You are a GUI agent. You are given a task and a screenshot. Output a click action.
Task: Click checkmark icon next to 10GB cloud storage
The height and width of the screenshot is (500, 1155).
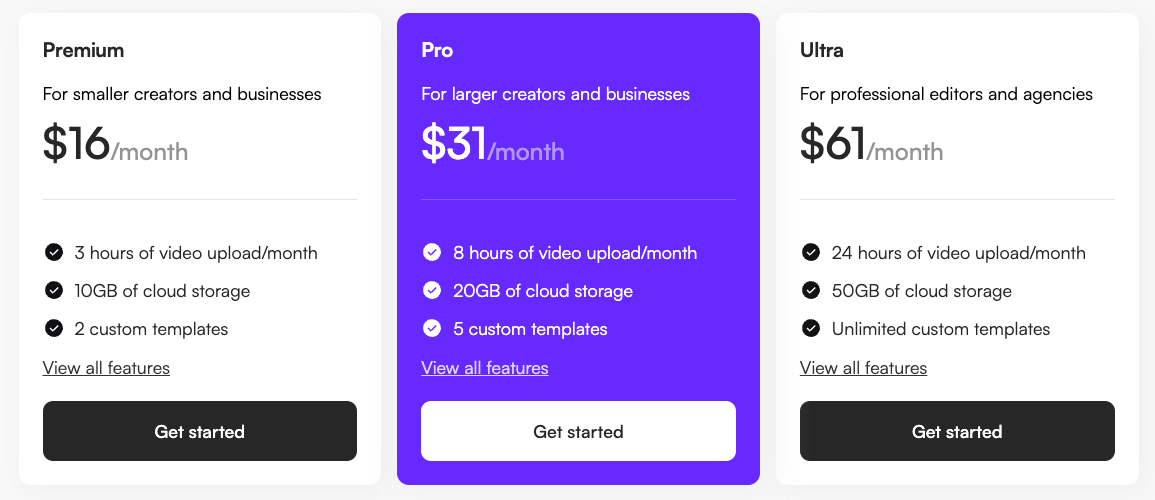(54, 291)
